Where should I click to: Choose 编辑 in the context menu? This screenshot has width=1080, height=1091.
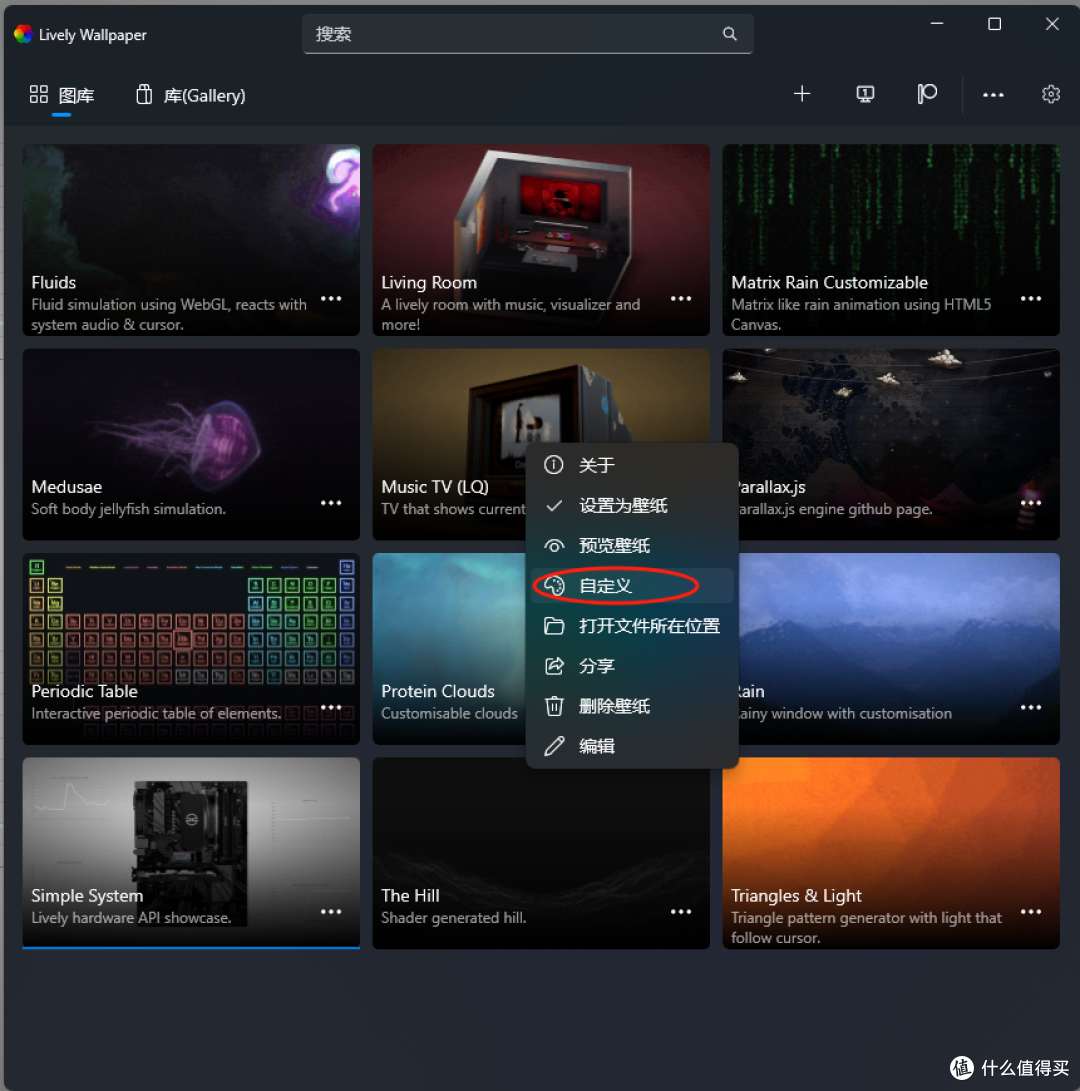(632, 747)
